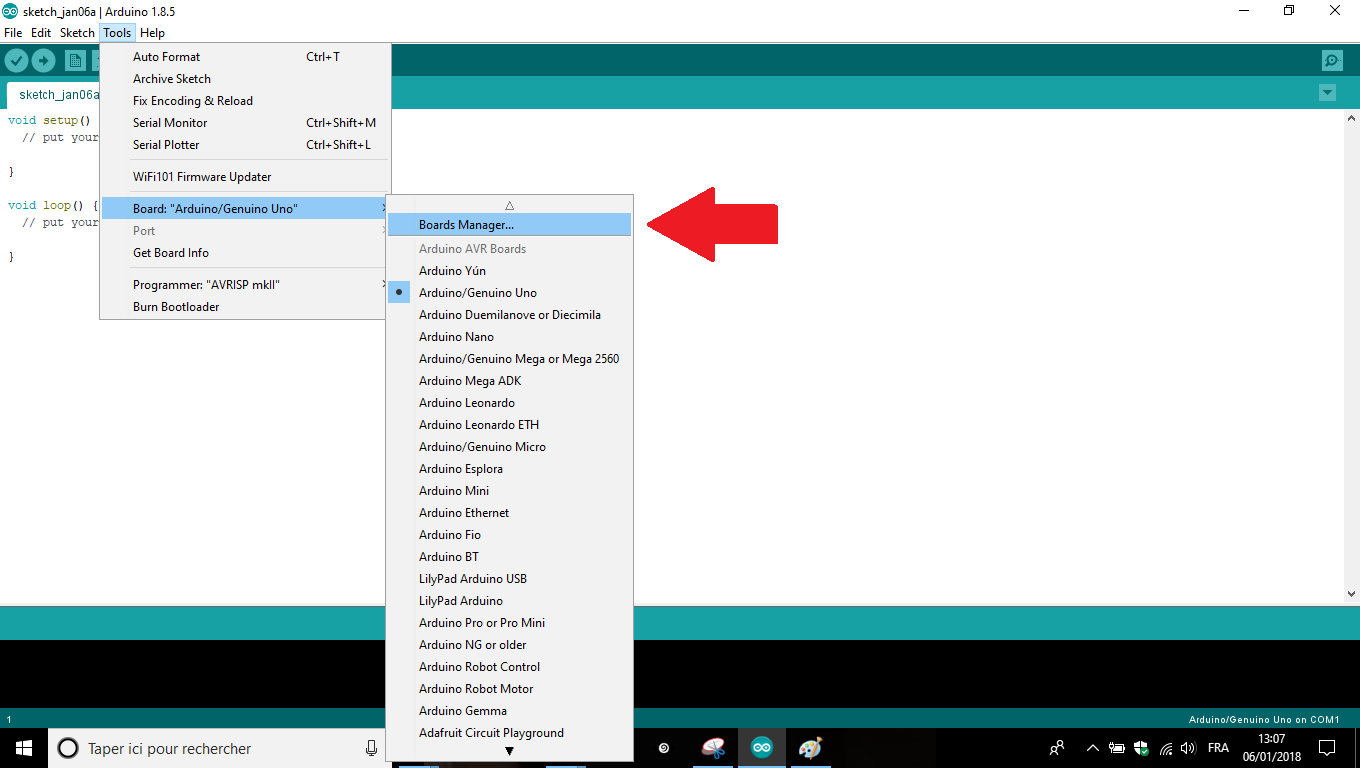Screen dimensions: 1360x768
Task: Choose Fix Encoding & Reload
Action: click(x=245, y=101)
